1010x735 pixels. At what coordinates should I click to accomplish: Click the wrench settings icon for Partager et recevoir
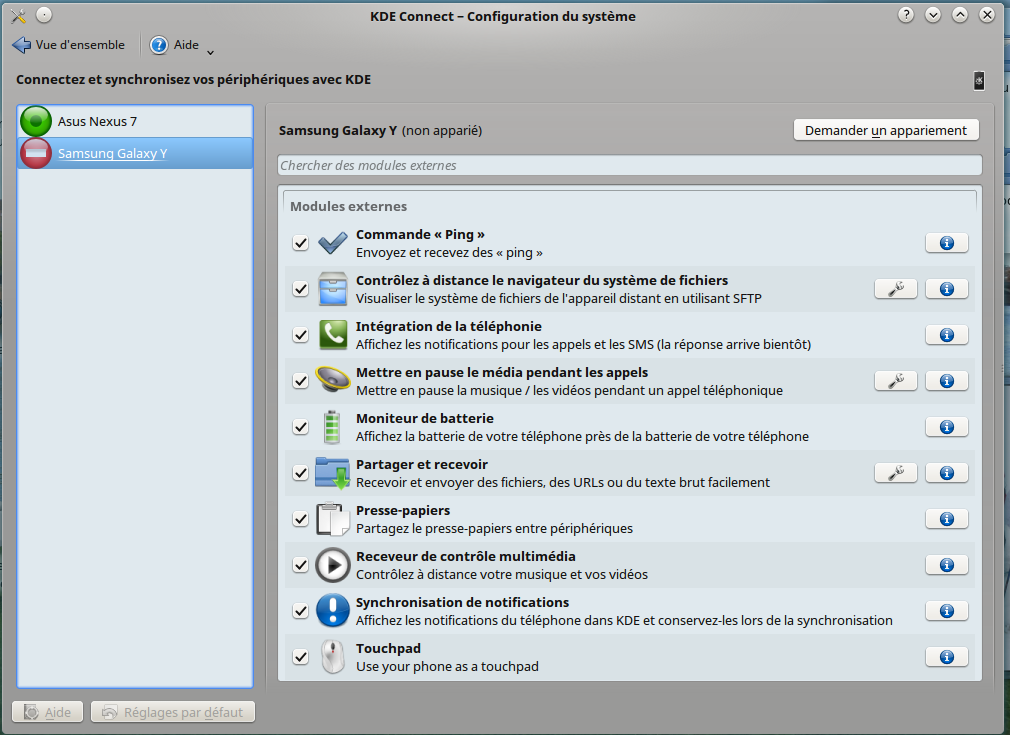tap(895, 472)
